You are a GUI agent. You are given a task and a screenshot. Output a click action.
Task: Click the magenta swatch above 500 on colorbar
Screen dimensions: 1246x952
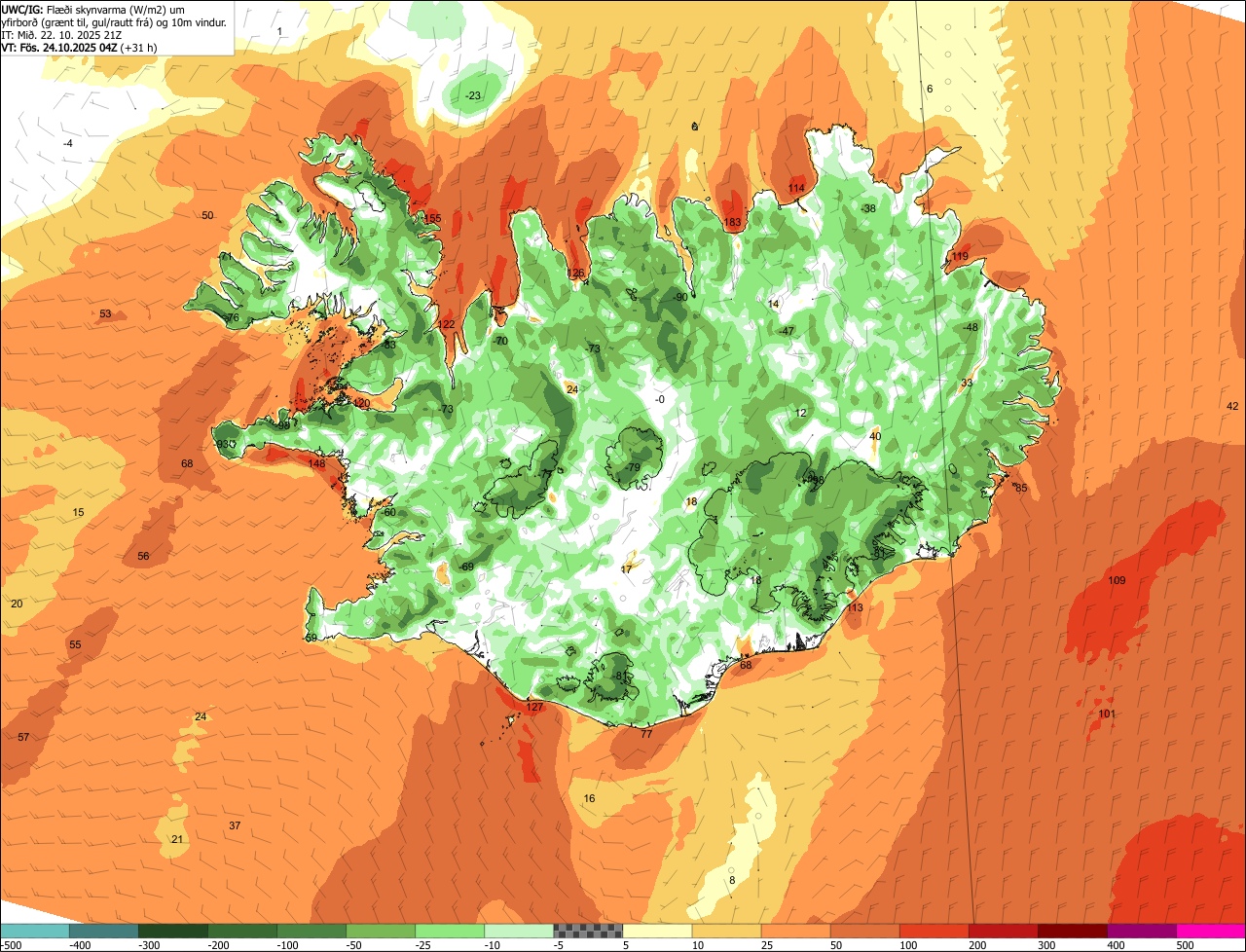[x=1211, y=931]
